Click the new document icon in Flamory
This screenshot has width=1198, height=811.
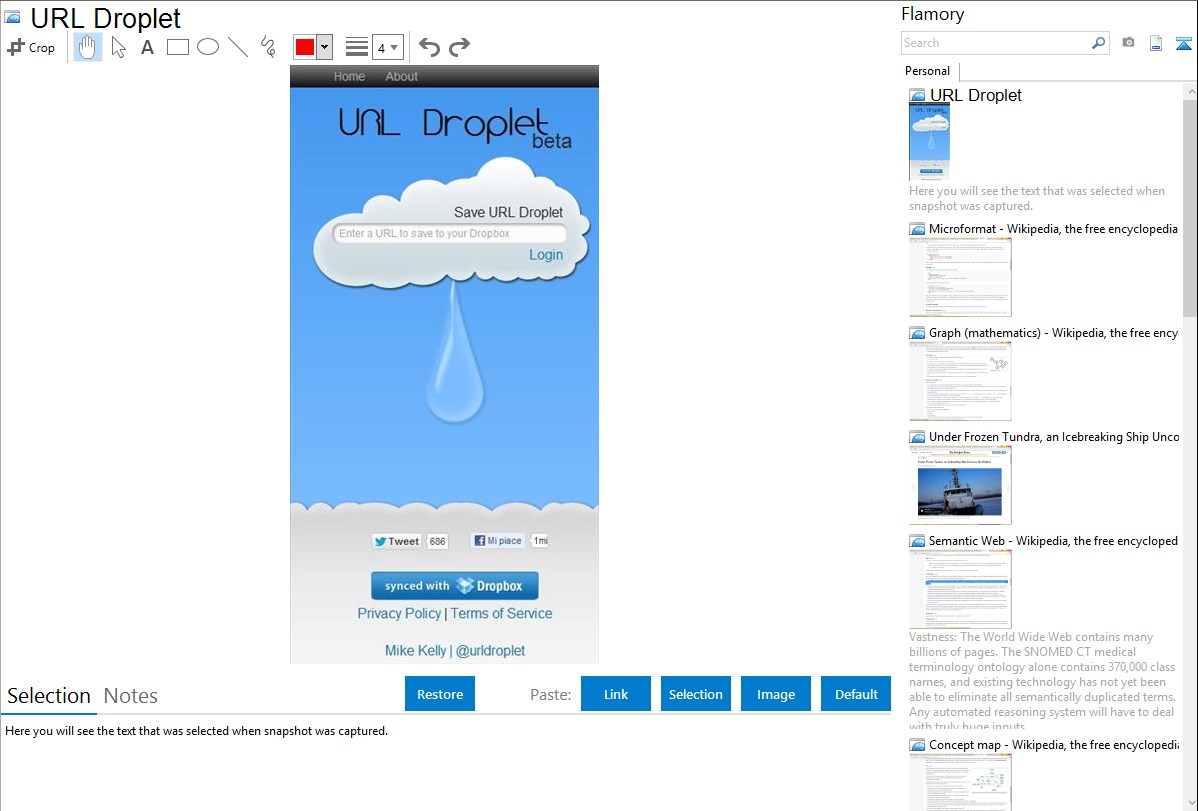1156,43
